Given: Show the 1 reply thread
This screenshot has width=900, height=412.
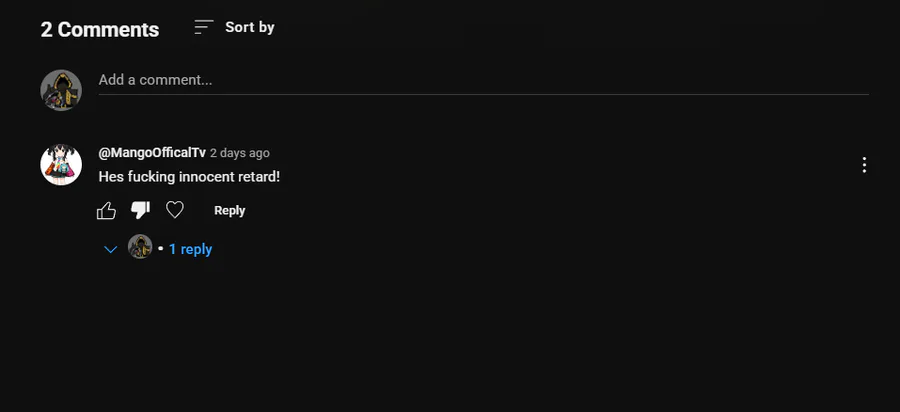Looking at the screenshot, I should click(x=190, y=249).
